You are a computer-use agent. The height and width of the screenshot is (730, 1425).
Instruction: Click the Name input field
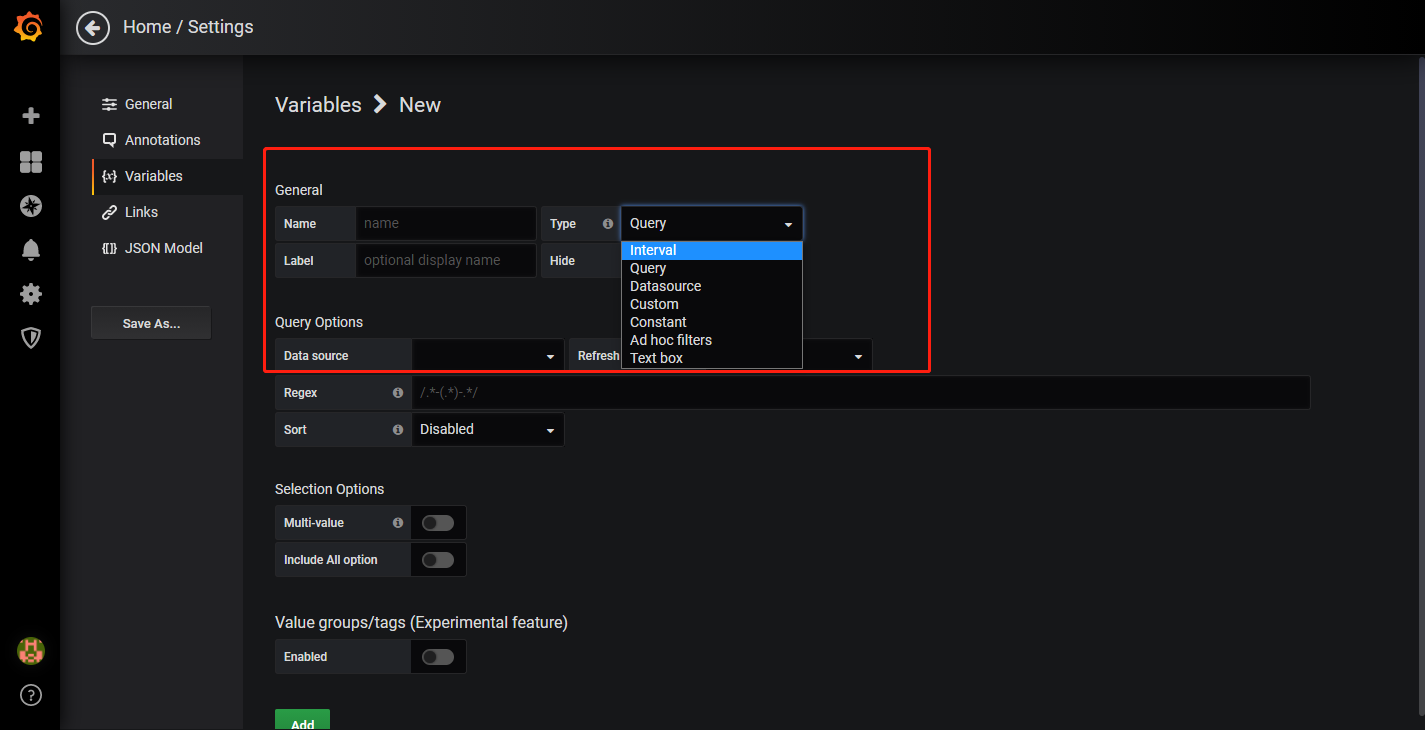point(446,224)
